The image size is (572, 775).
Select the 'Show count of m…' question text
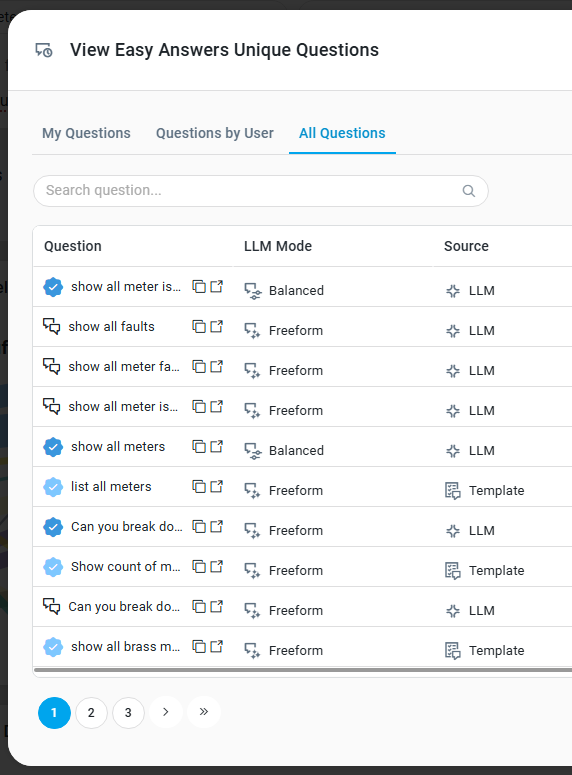click(x=126, y=567)
